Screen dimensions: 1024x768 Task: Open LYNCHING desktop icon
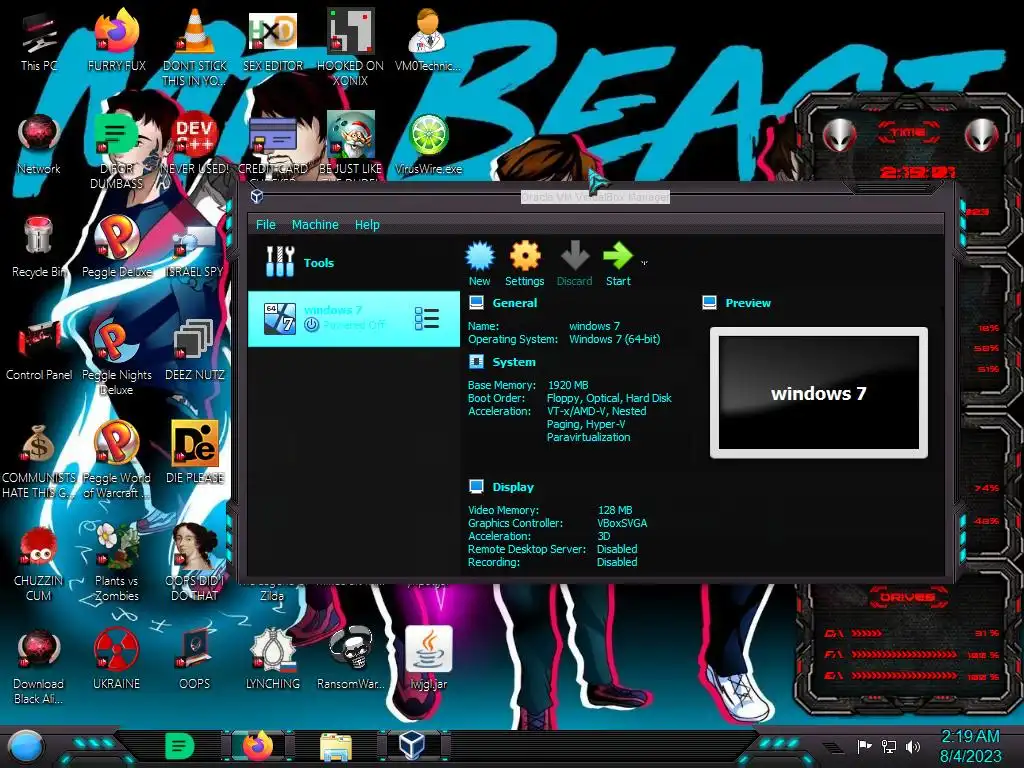[x=273, y=658]
